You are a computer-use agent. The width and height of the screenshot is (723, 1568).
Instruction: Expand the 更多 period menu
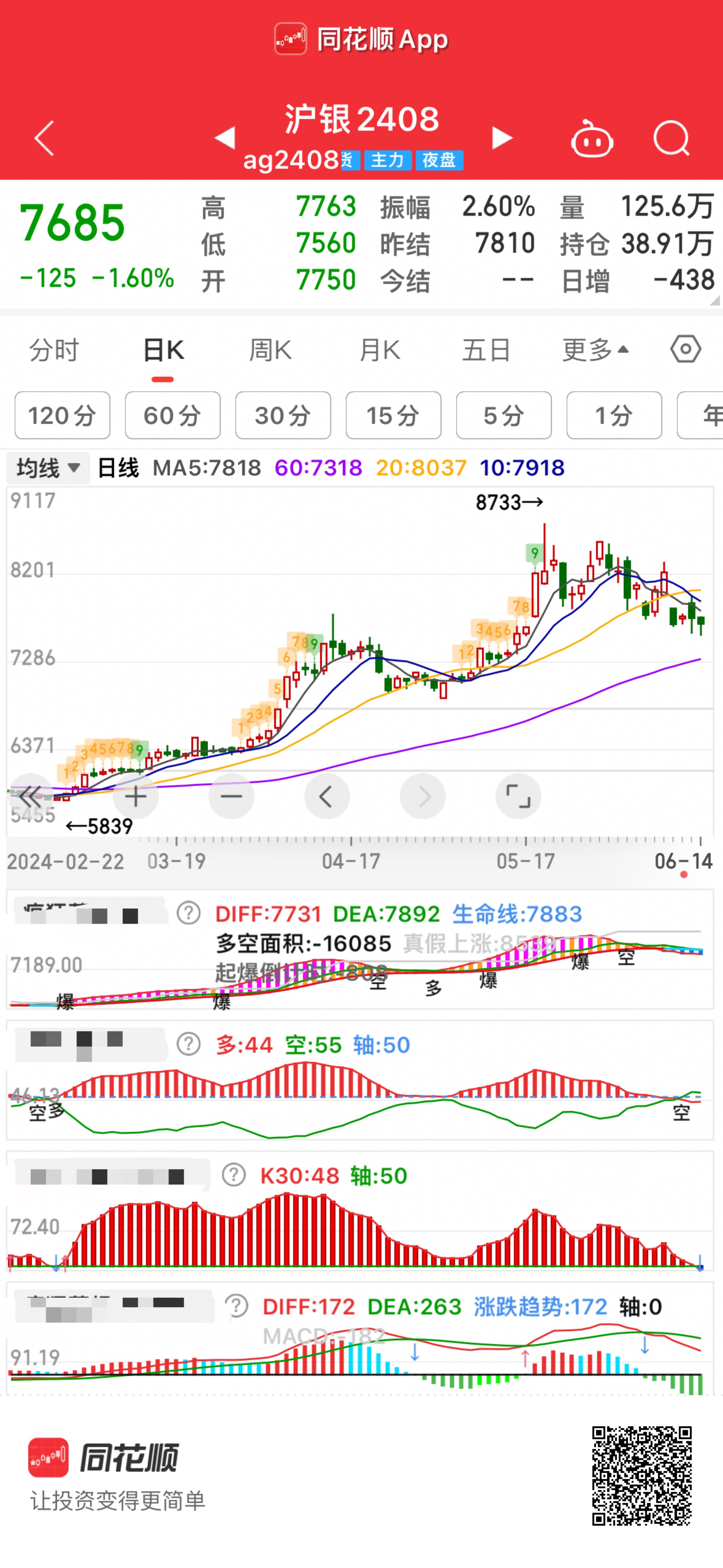(595, 350)
